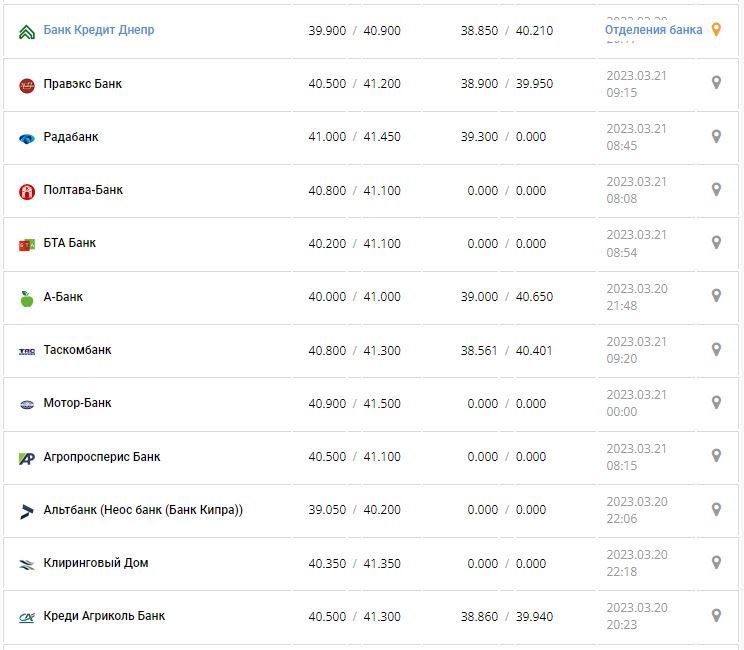
Task: Click the Альтбанк arrow logo icon
Action: click(x=27, y=511)
